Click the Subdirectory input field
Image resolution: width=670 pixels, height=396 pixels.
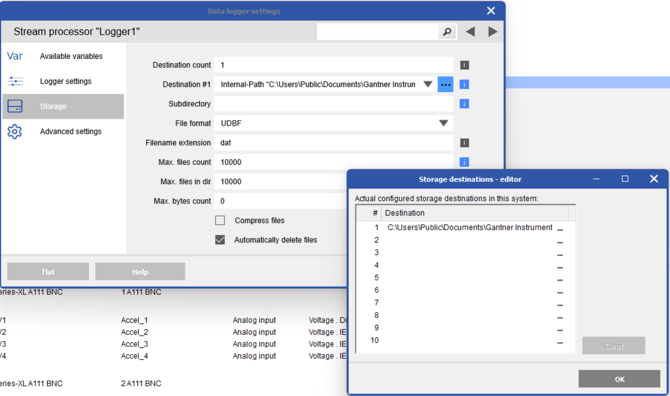click(334, 104)
